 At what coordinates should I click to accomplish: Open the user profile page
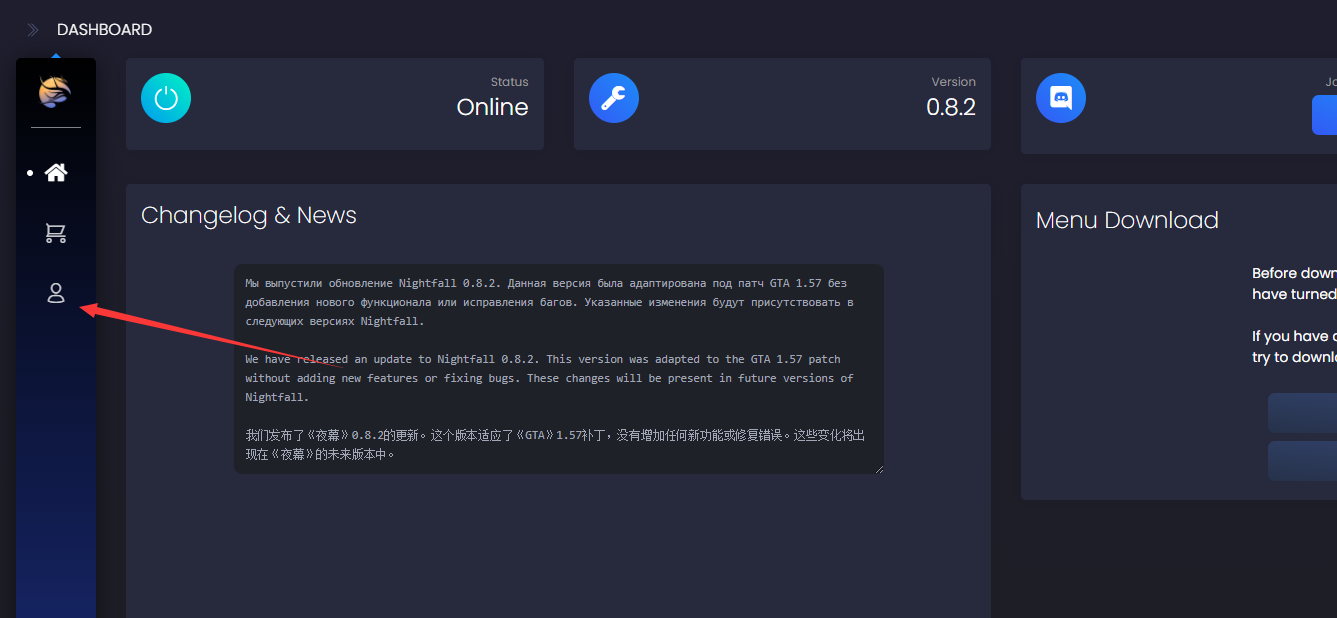coord(56,293)
